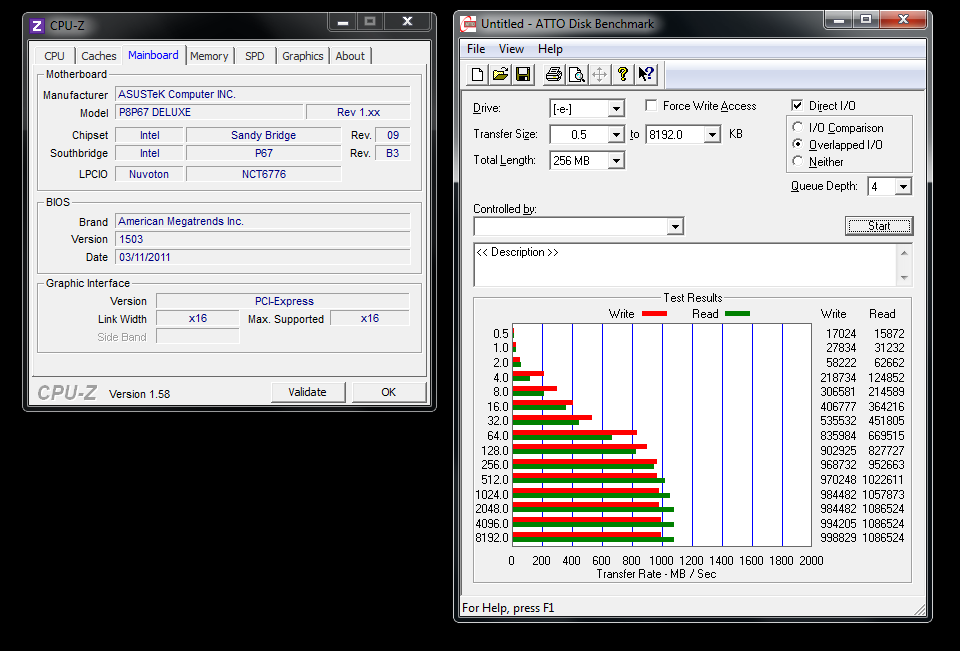Open the File menu in ATTO

point(476,49)
